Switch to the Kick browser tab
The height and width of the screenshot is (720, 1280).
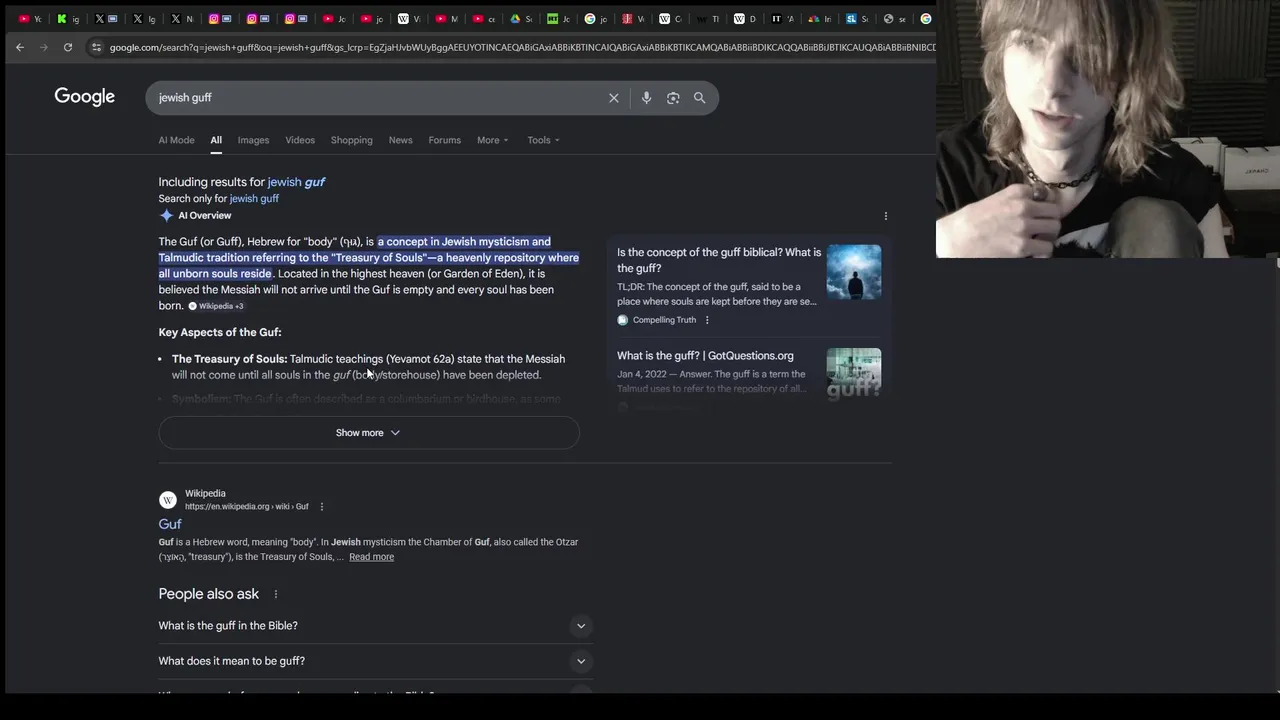click(x=67, y=18)
